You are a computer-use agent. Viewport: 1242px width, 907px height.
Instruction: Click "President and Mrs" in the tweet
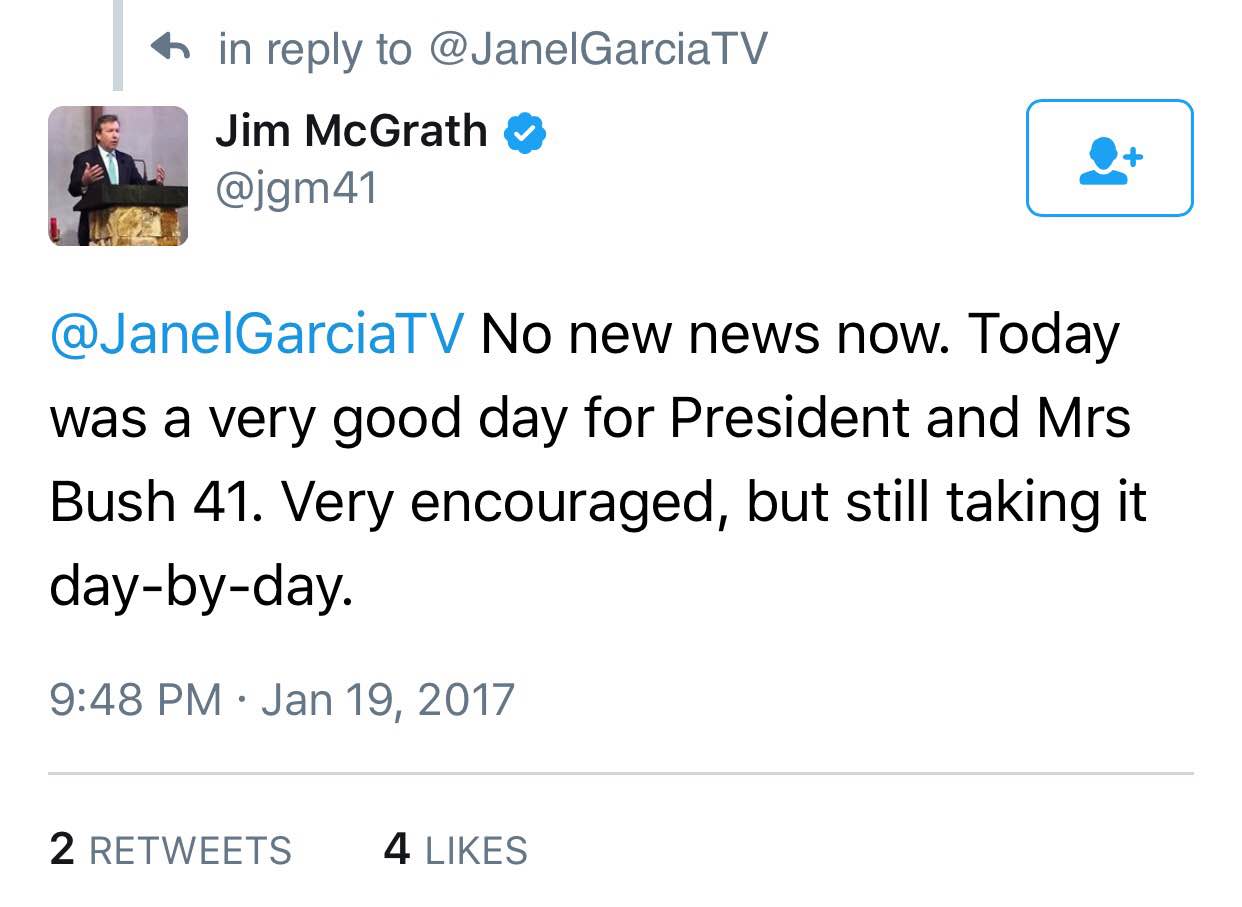point(900,419)
